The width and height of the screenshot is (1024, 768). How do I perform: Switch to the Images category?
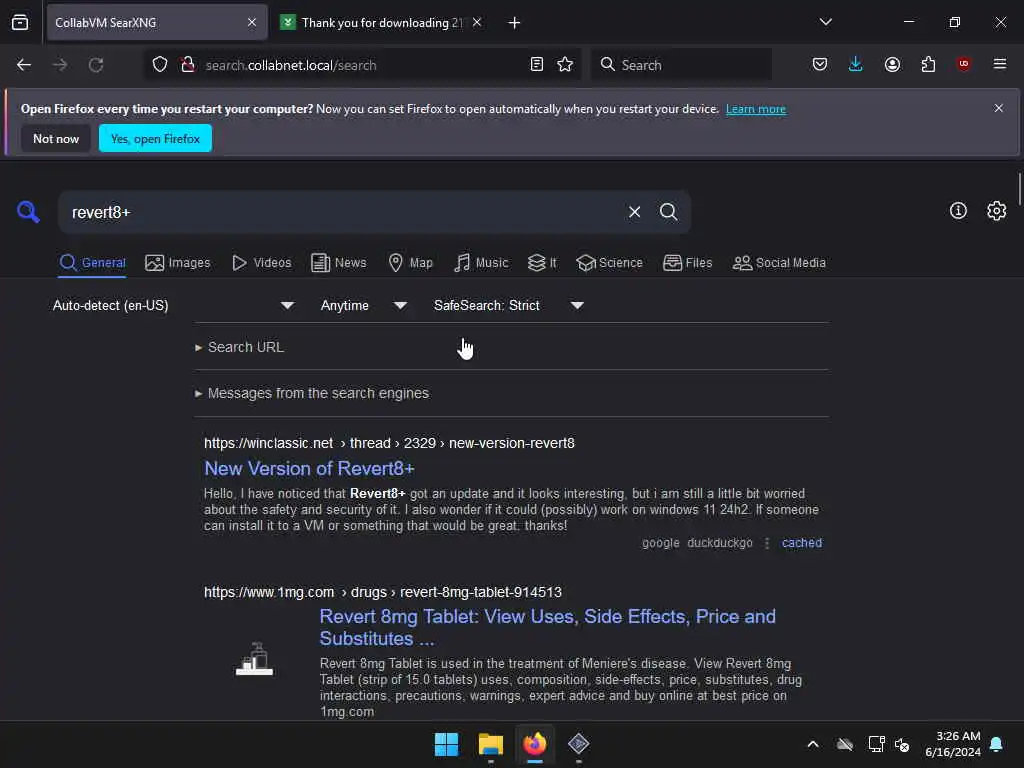178,263
